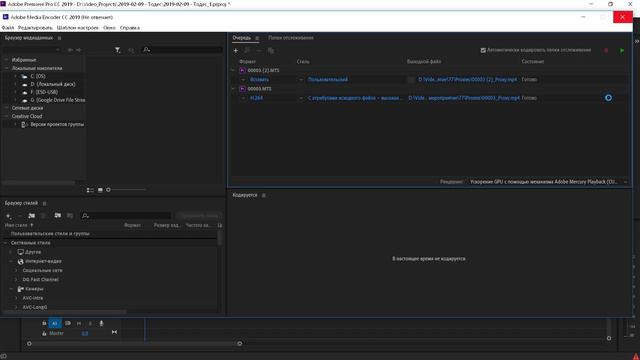The image size is (640, 360).
Task: Open the Шаблон настроек menu
Action: (78, 28)
